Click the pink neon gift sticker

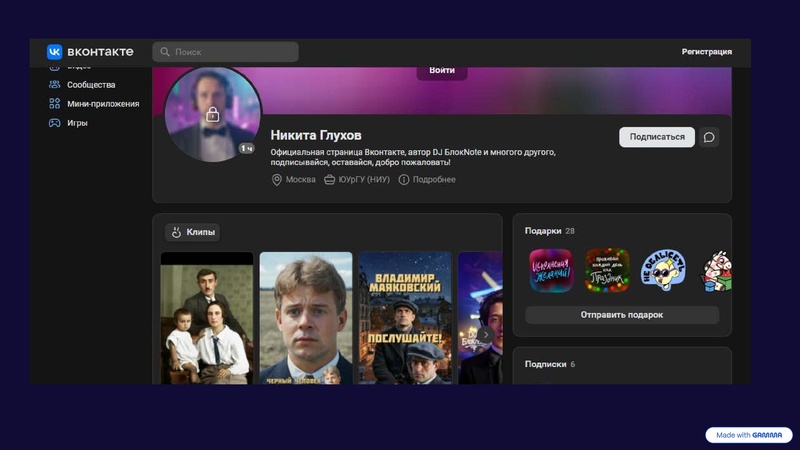[551, 270]
